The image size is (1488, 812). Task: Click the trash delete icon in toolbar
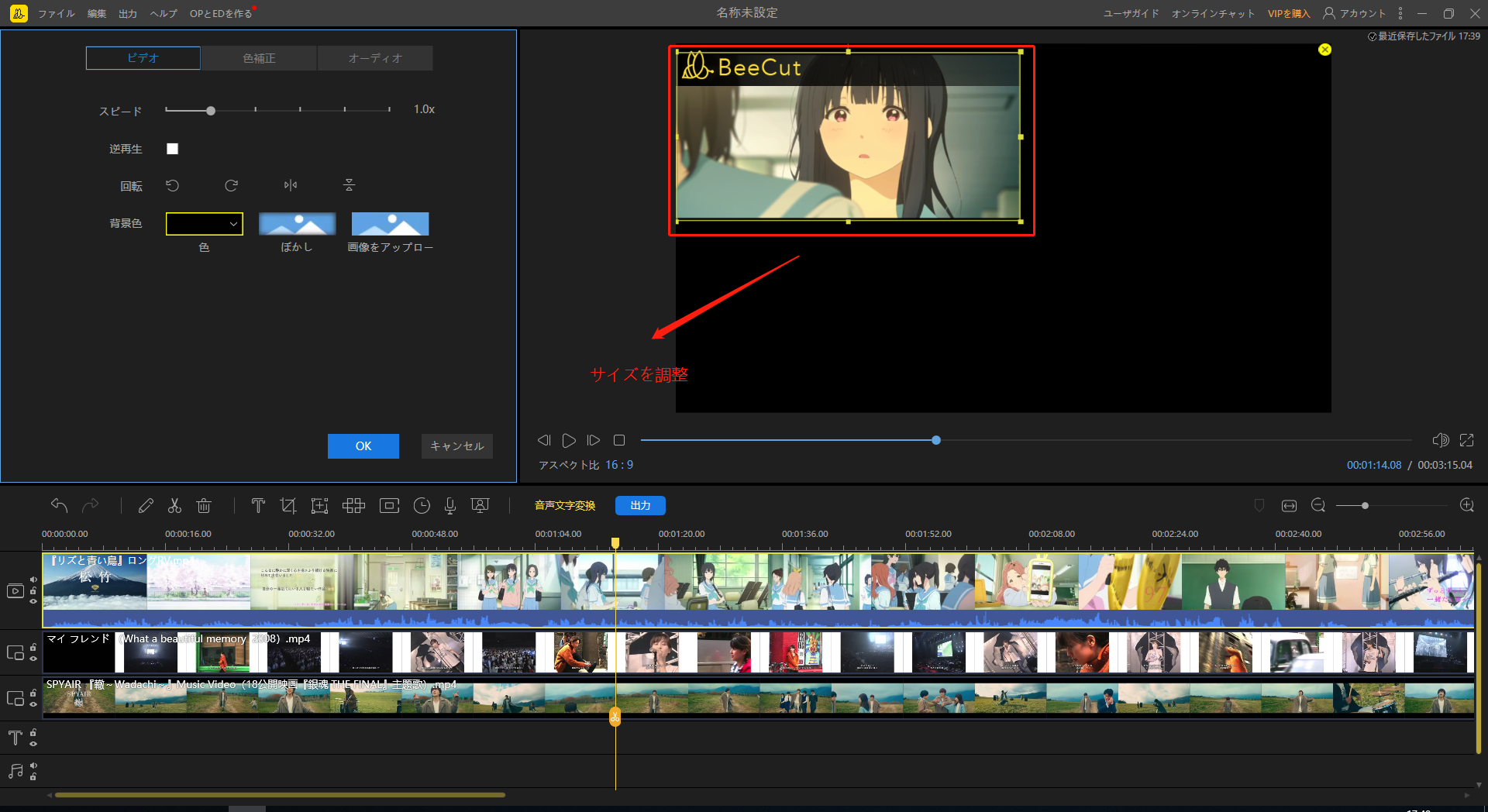(204, 506)
